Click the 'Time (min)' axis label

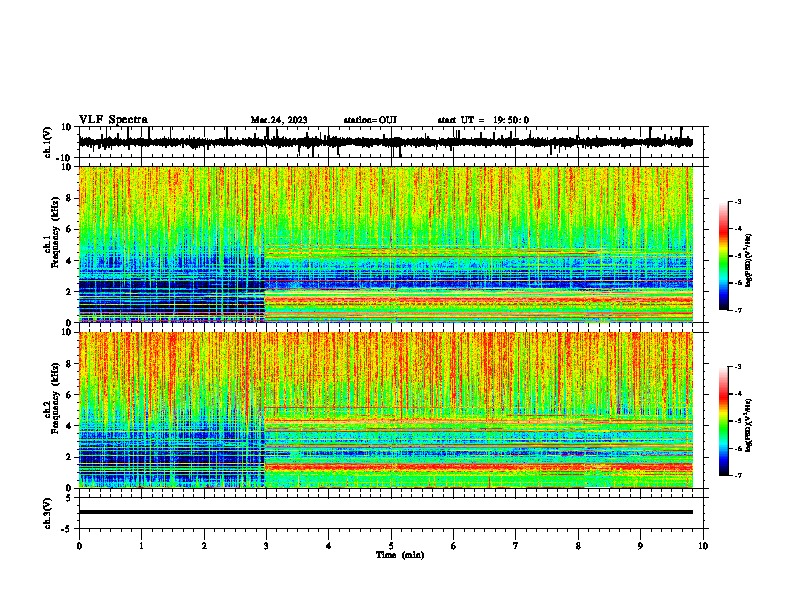400,555
